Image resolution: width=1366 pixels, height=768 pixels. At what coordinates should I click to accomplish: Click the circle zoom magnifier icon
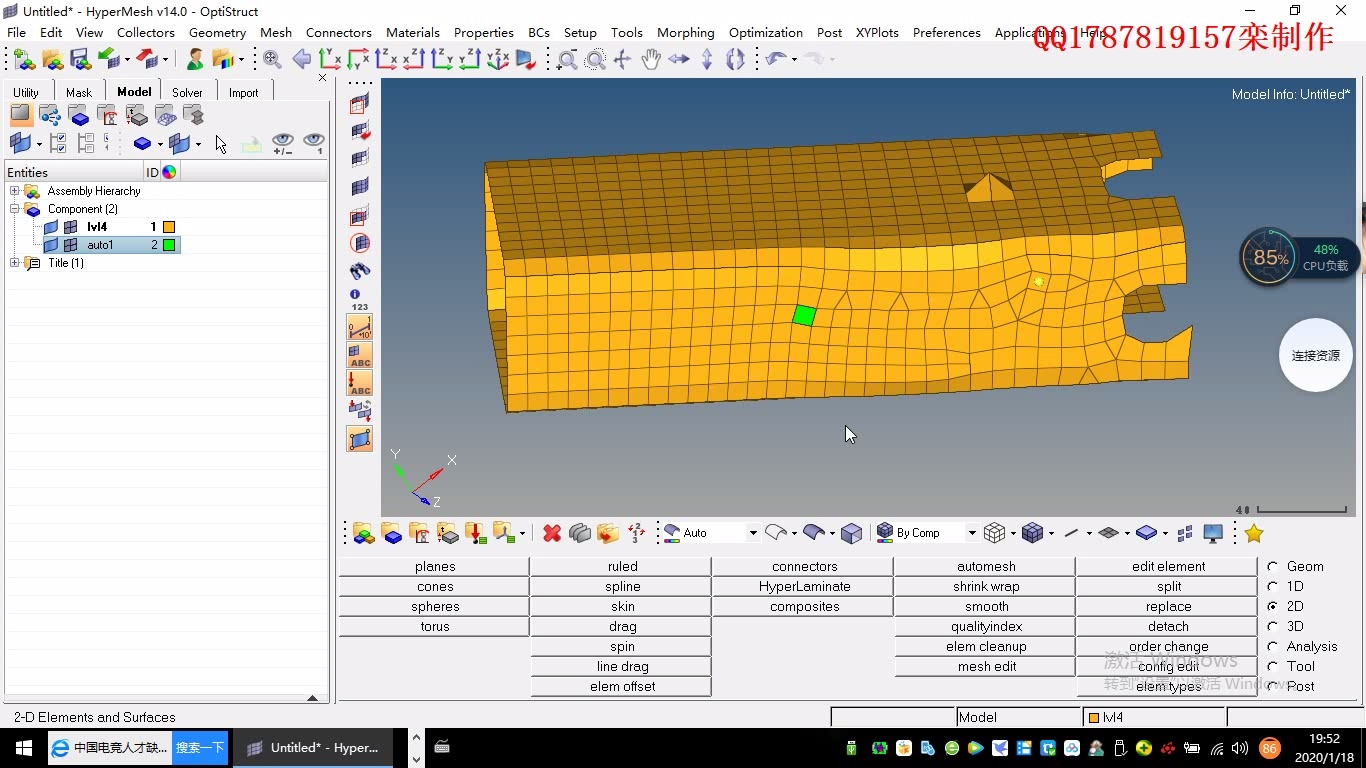coord(595,60)
